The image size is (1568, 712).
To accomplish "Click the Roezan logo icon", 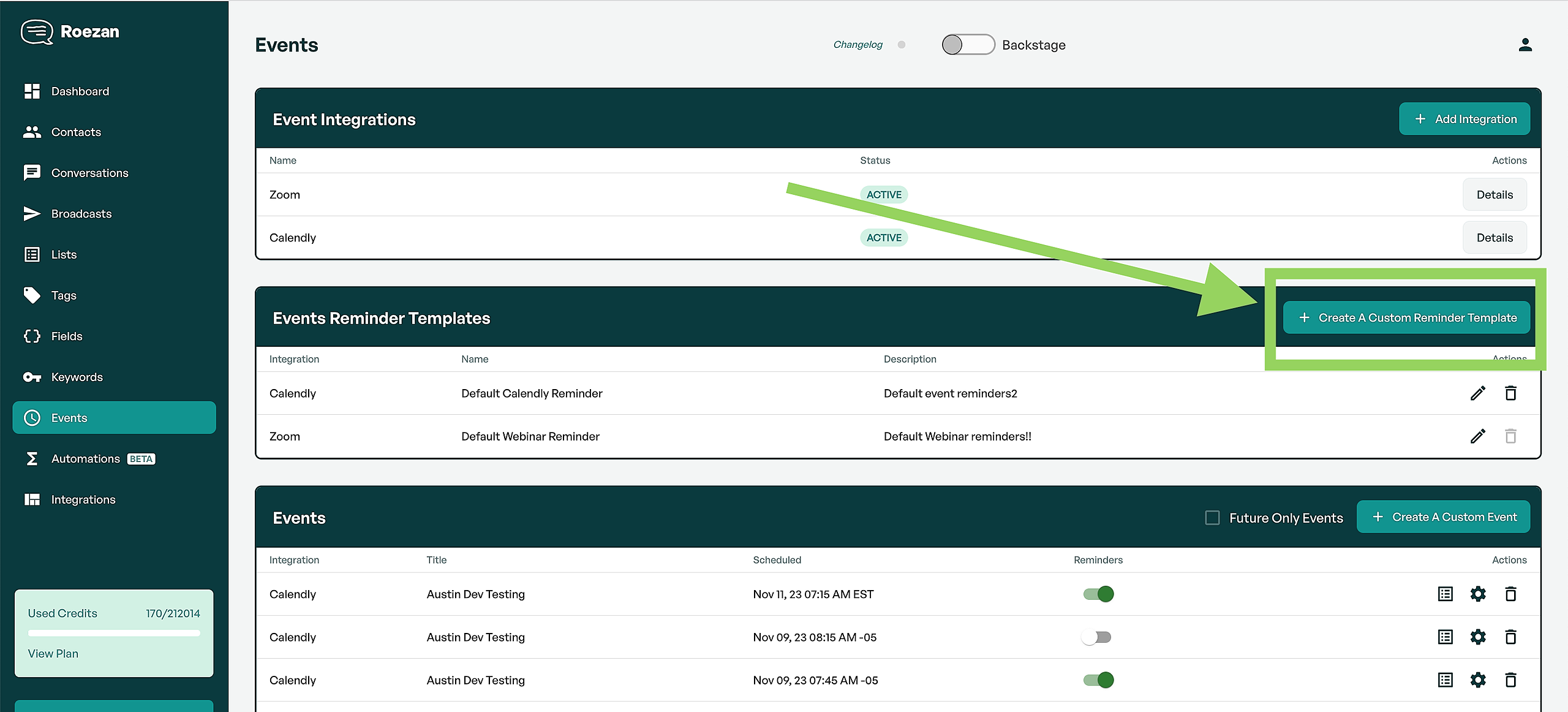I will tap(37, 32).
